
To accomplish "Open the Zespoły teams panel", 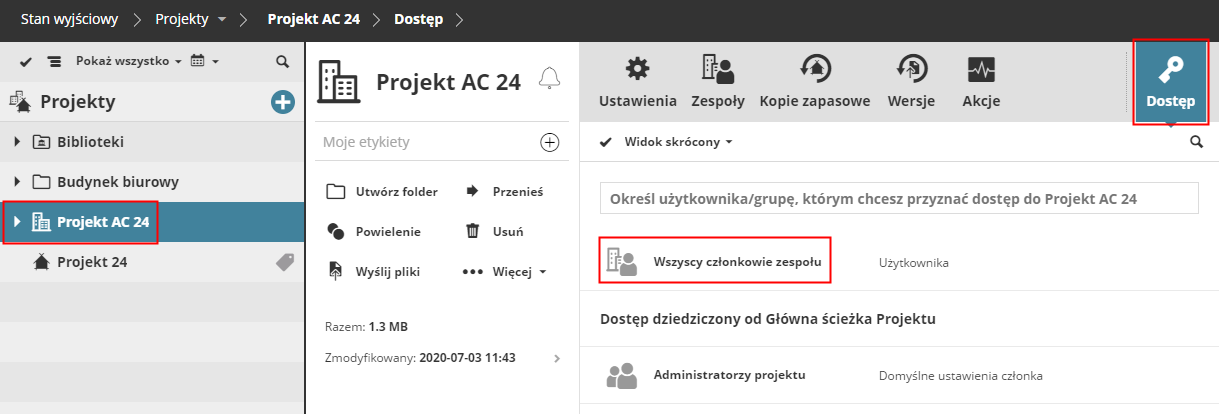I will 717,81.
